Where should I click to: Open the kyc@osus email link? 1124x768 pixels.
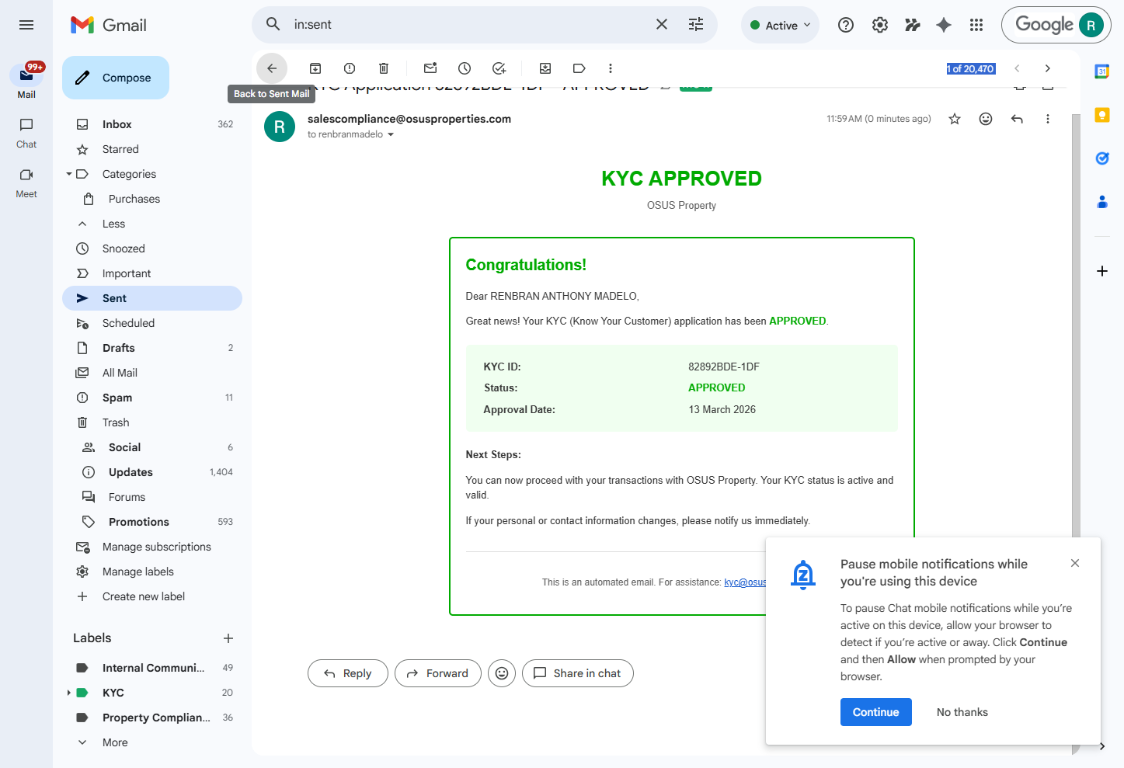pyautogui.click(x=745, y=582)
